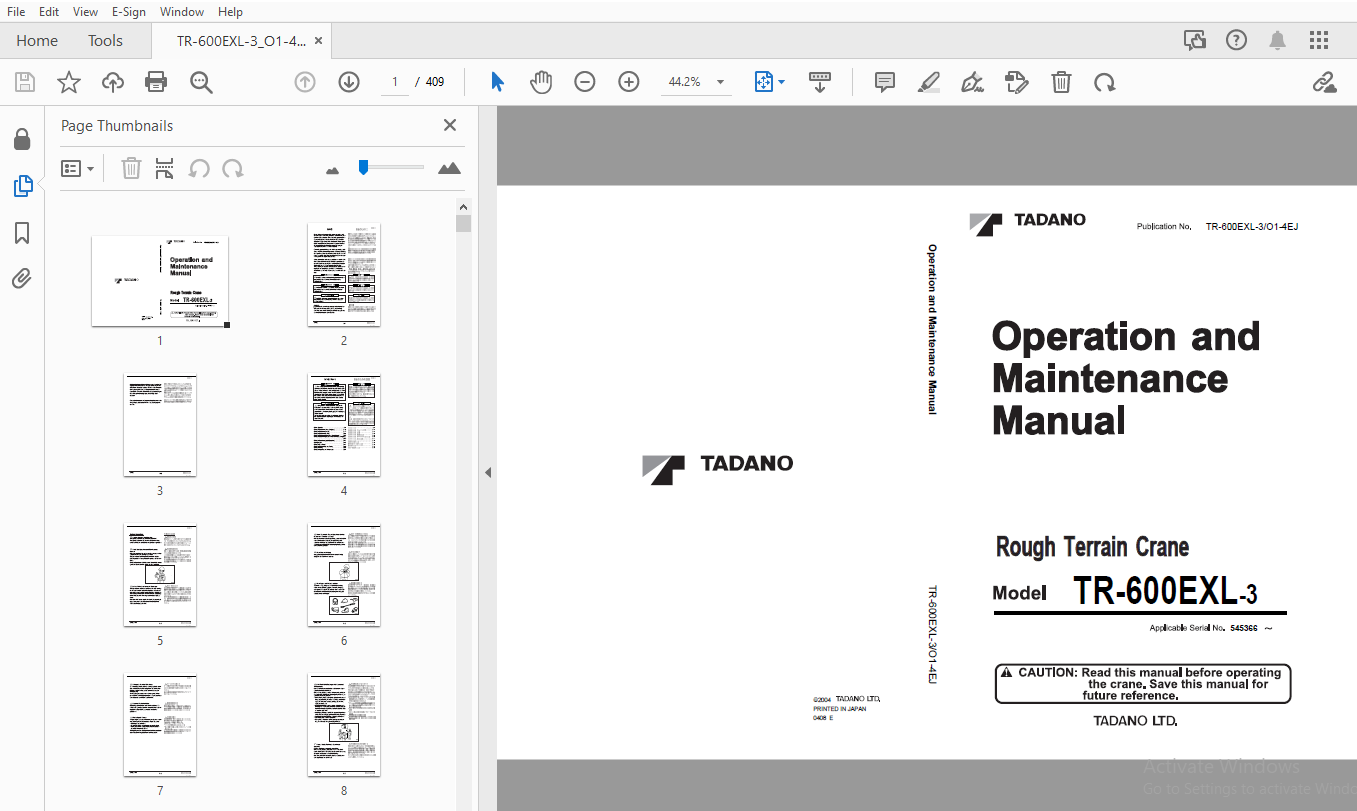Screen dimensions: 1357x811
Task: Open the Edit menu
Action: (x=49, y=11)
